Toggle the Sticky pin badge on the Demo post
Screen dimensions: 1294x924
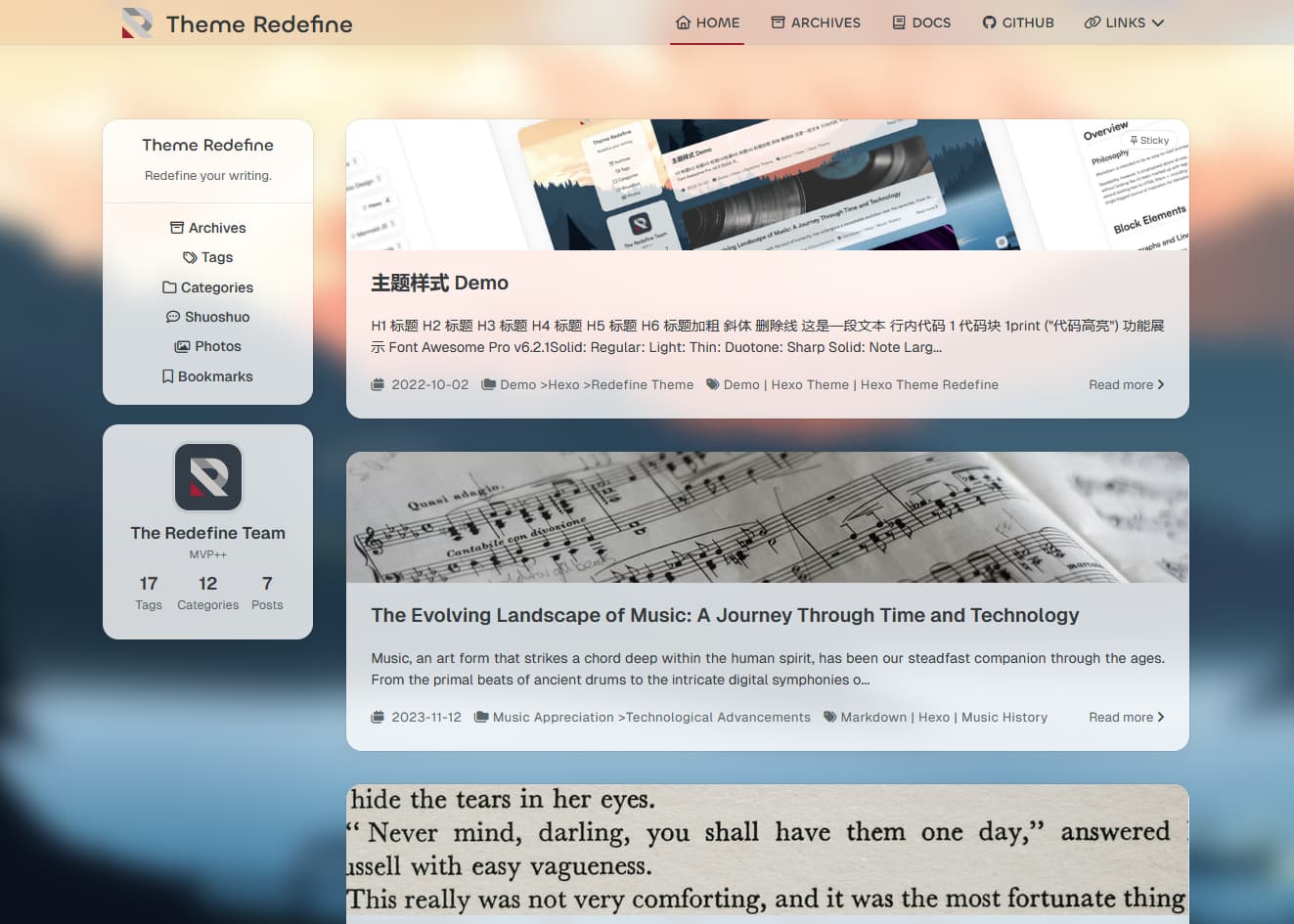[x=1148, y=140]
